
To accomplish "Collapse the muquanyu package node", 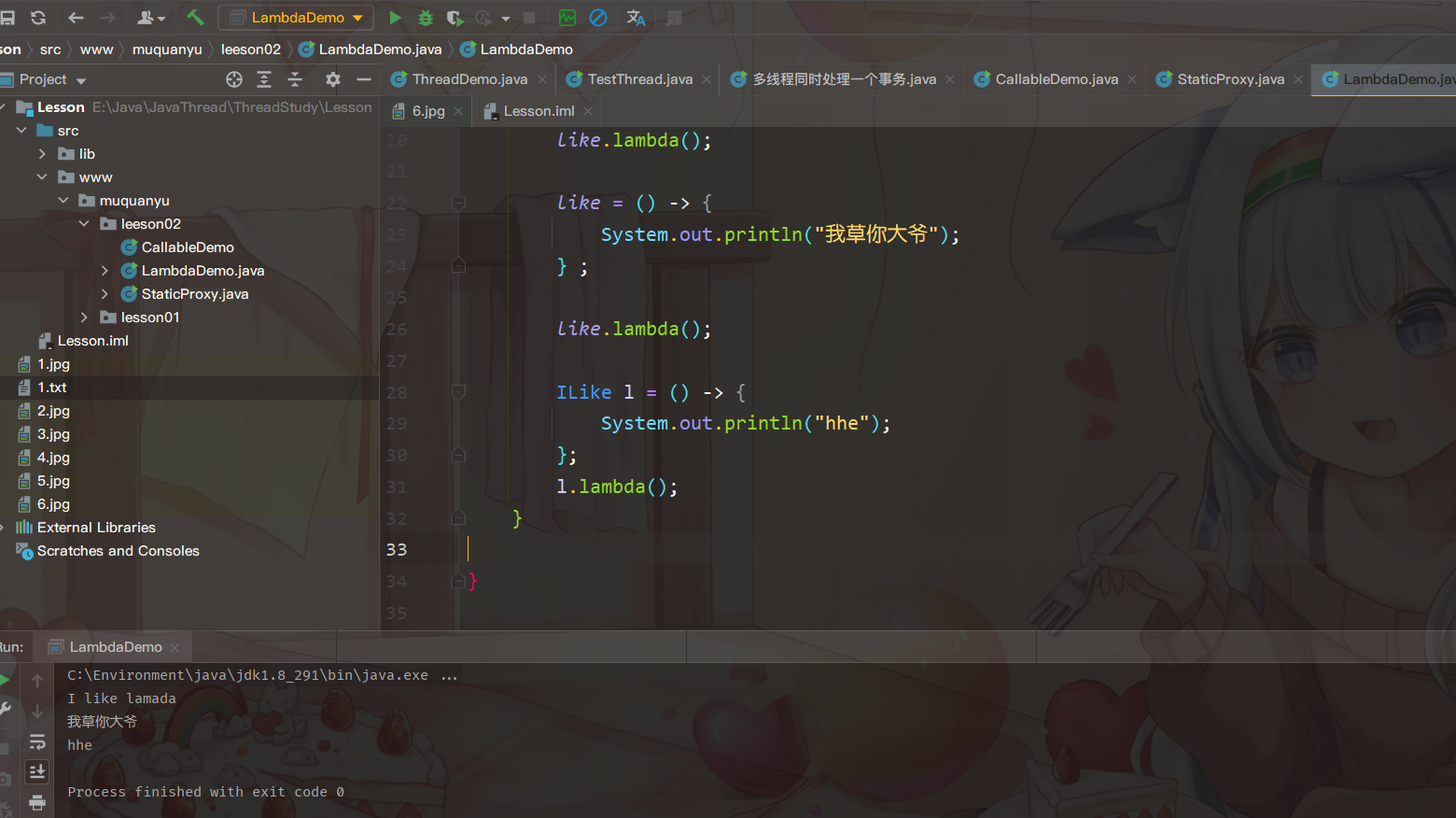I will click(x=63, y=201).
